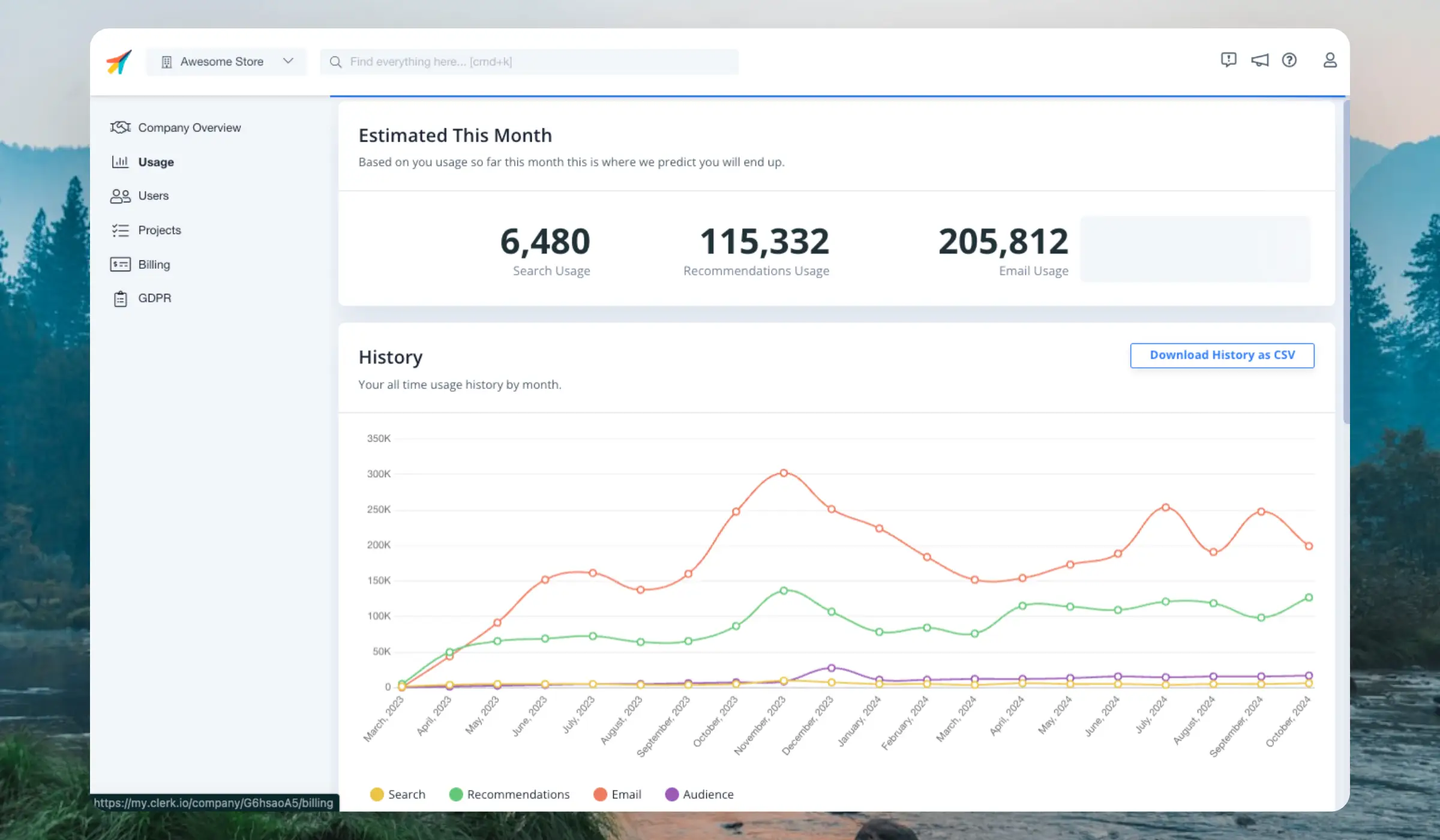Toggle the Search series in chart legend

click(x=397, y=794)
